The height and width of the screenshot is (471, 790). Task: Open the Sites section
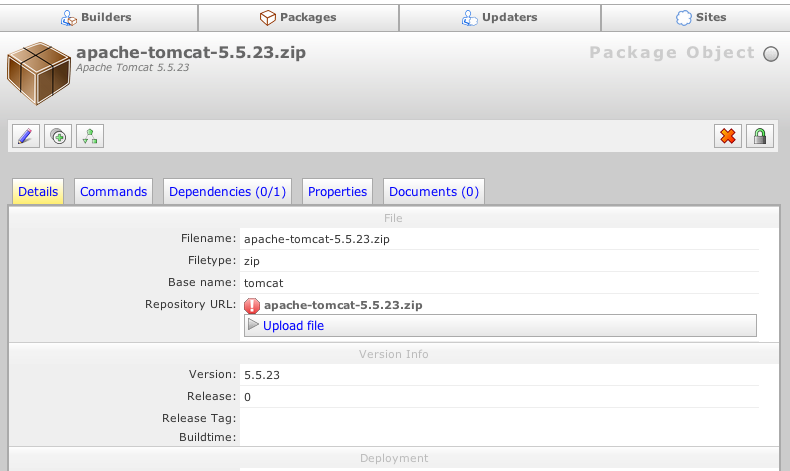696,18
